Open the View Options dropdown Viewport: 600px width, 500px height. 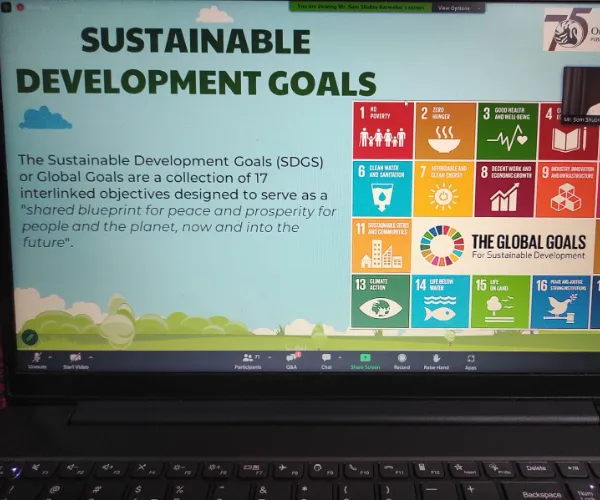[x=458, y=8]
